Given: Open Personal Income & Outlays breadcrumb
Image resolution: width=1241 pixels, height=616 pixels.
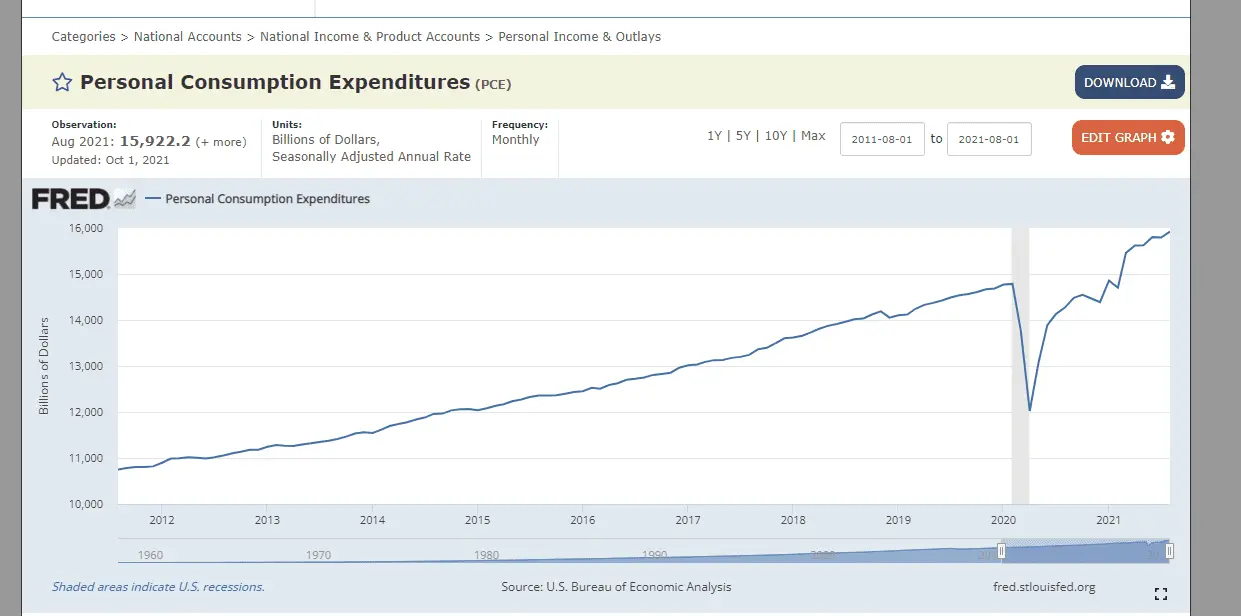Looking at the screenshot, I should pos(579,37).
